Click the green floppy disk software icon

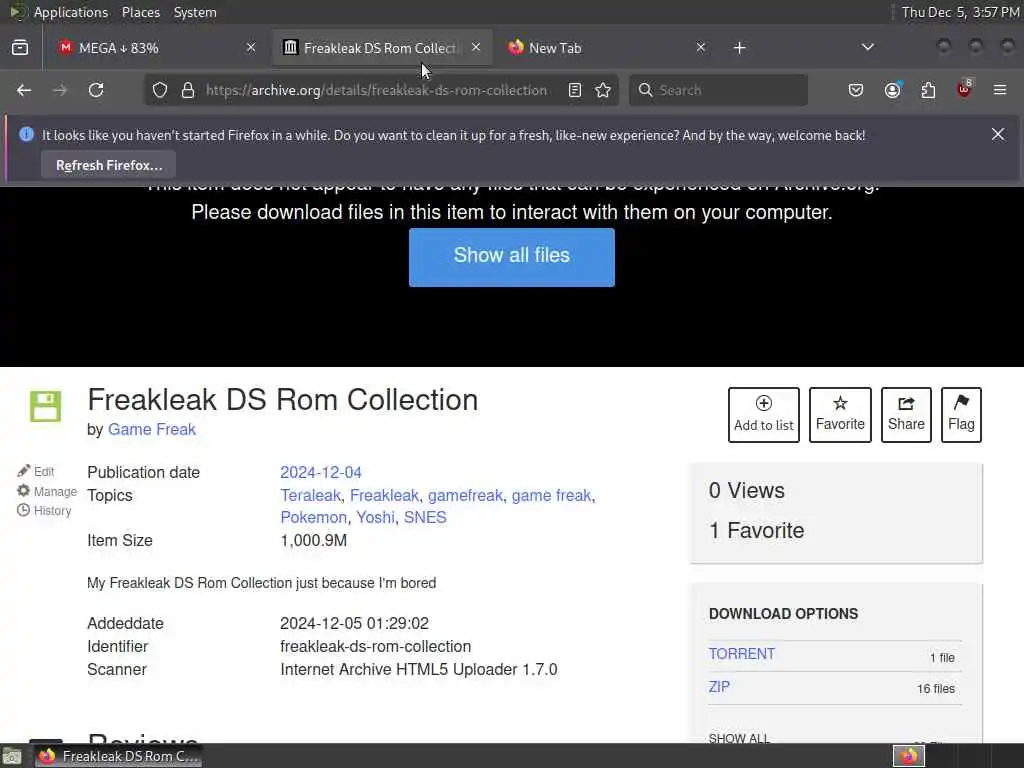click(x=46, y=406)
